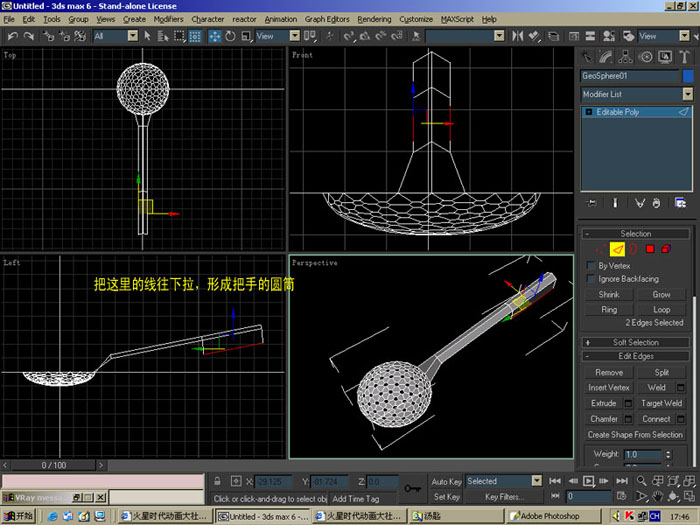The image size is (700, 525).
Task: Click Configure Modifier Sets icon
Action: tap(680, 203)
